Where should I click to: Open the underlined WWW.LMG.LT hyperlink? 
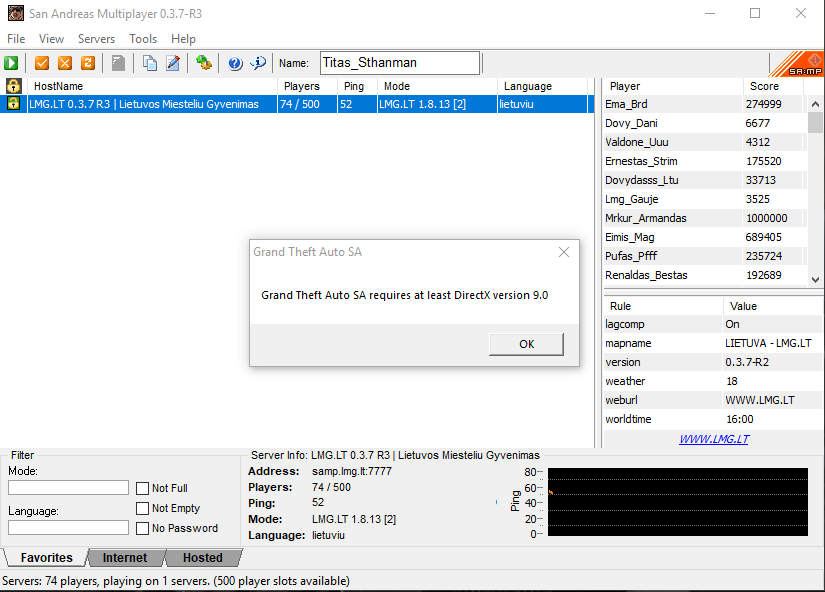[714, 439]
